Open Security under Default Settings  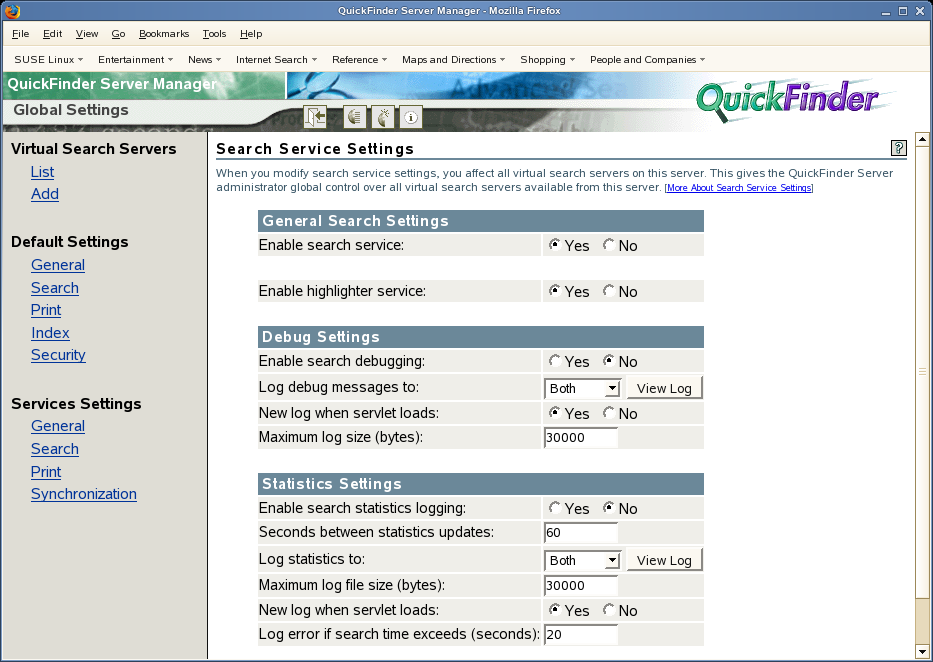click(58, 355)
